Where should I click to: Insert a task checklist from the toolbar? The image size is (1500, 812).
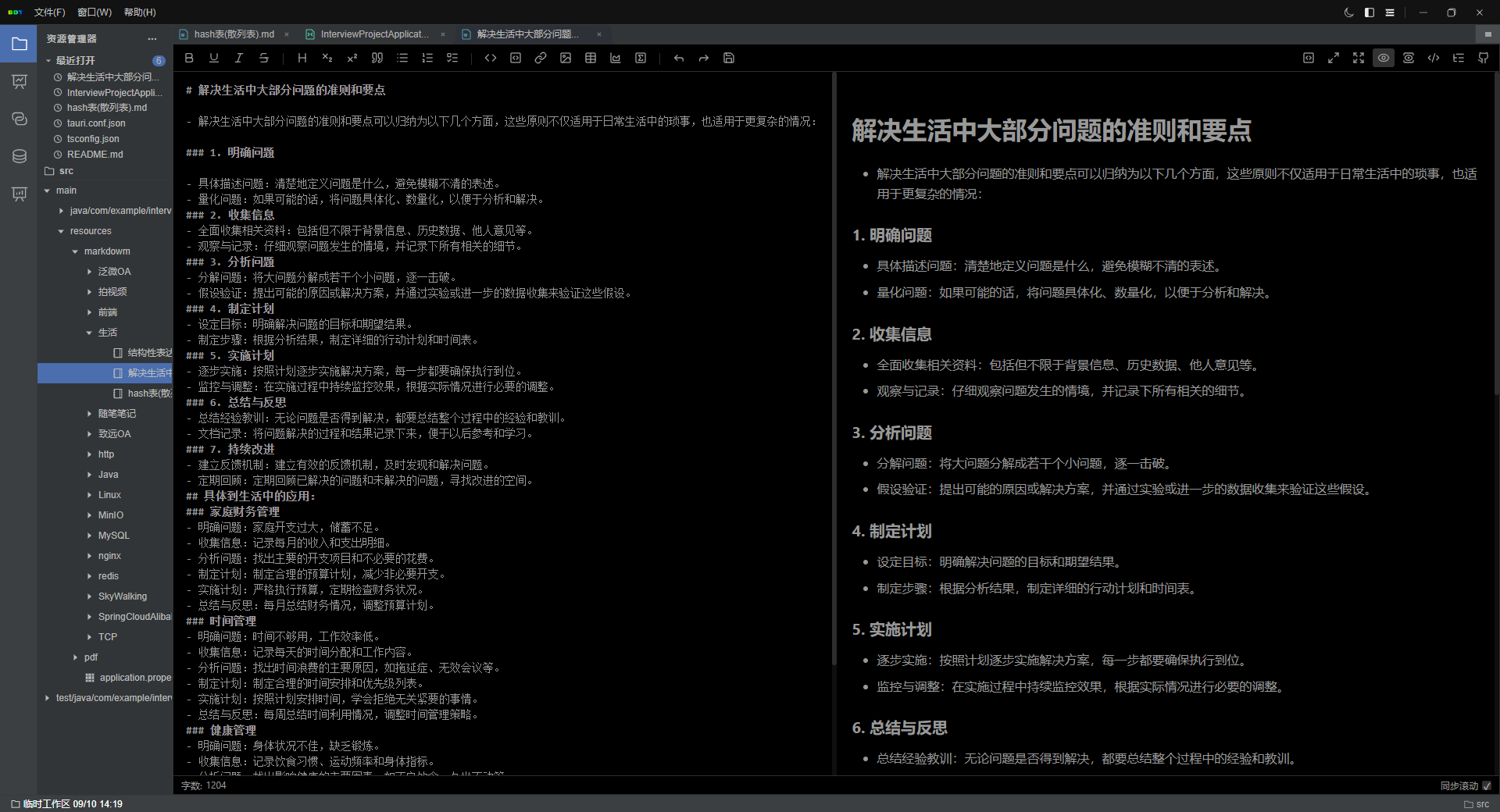click(x=452, y=58)
